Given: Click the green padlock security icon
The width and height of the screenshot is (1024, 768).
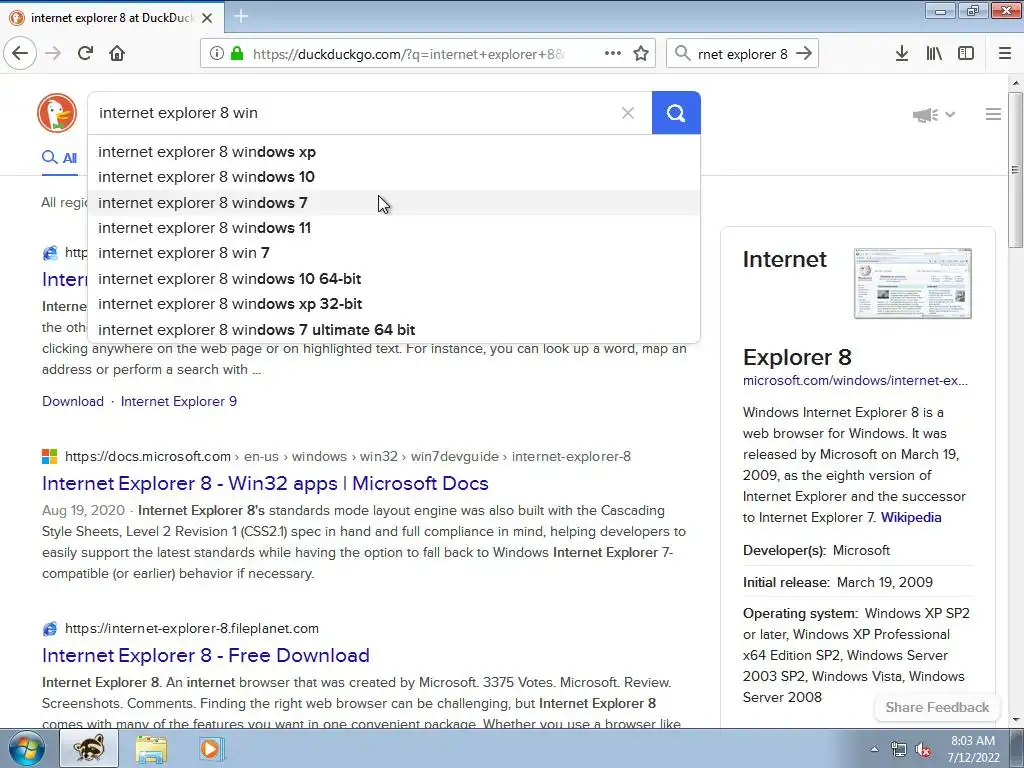Looking at the screenshot, I should pyautogui.click(x=237, y=54).
